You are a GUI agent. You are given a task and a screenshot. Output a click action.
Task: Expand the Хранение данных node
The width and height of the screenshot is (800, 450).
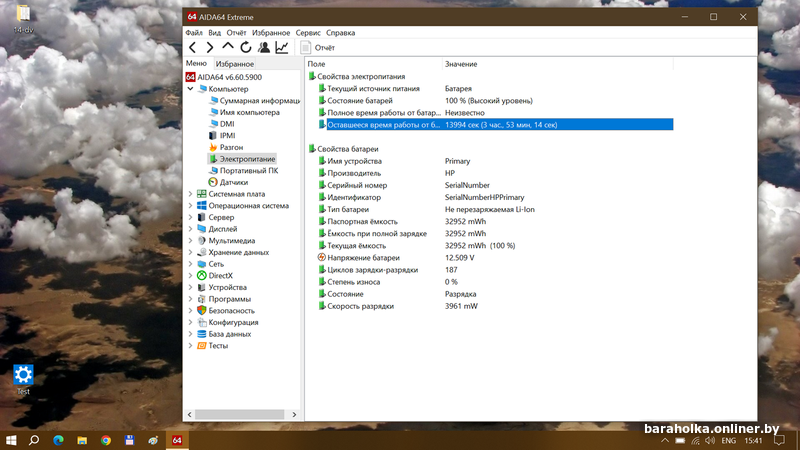click(190, 253)
